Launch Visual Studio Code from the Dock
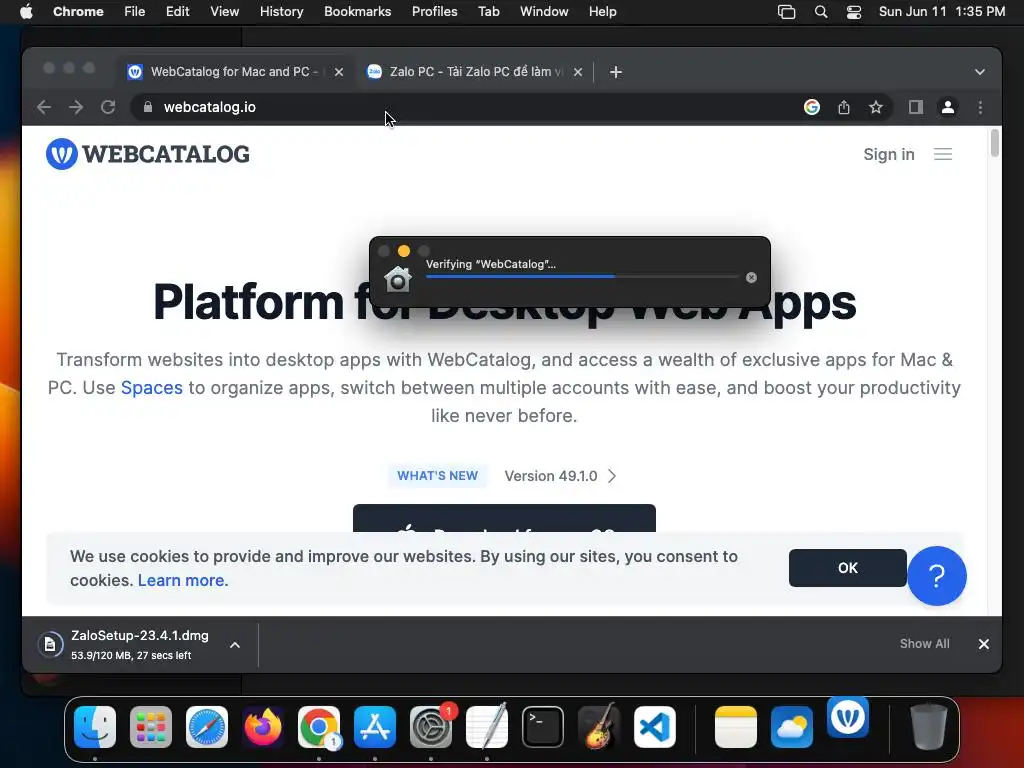The width and height of the screenshot is (1024, 768). [x=655, y=727]
